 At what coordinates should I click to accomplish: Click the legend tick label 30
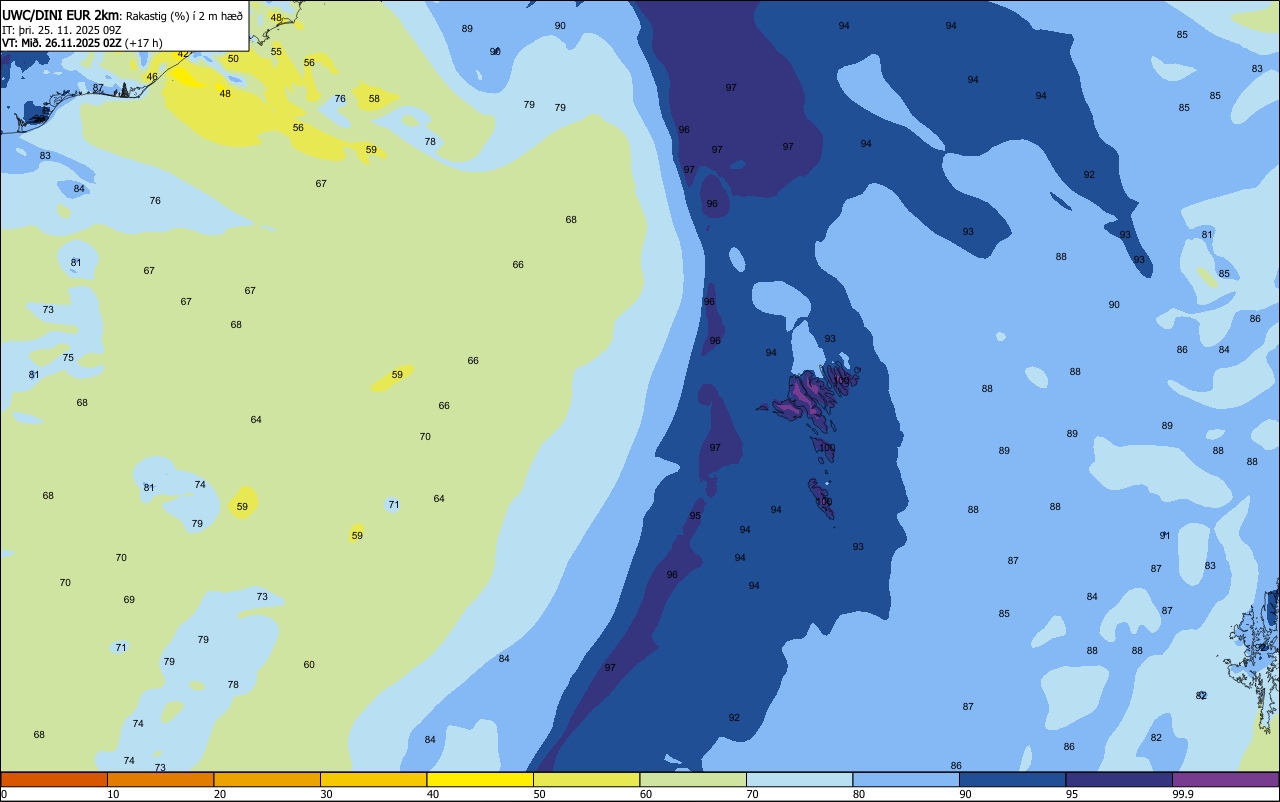point(326,794)
